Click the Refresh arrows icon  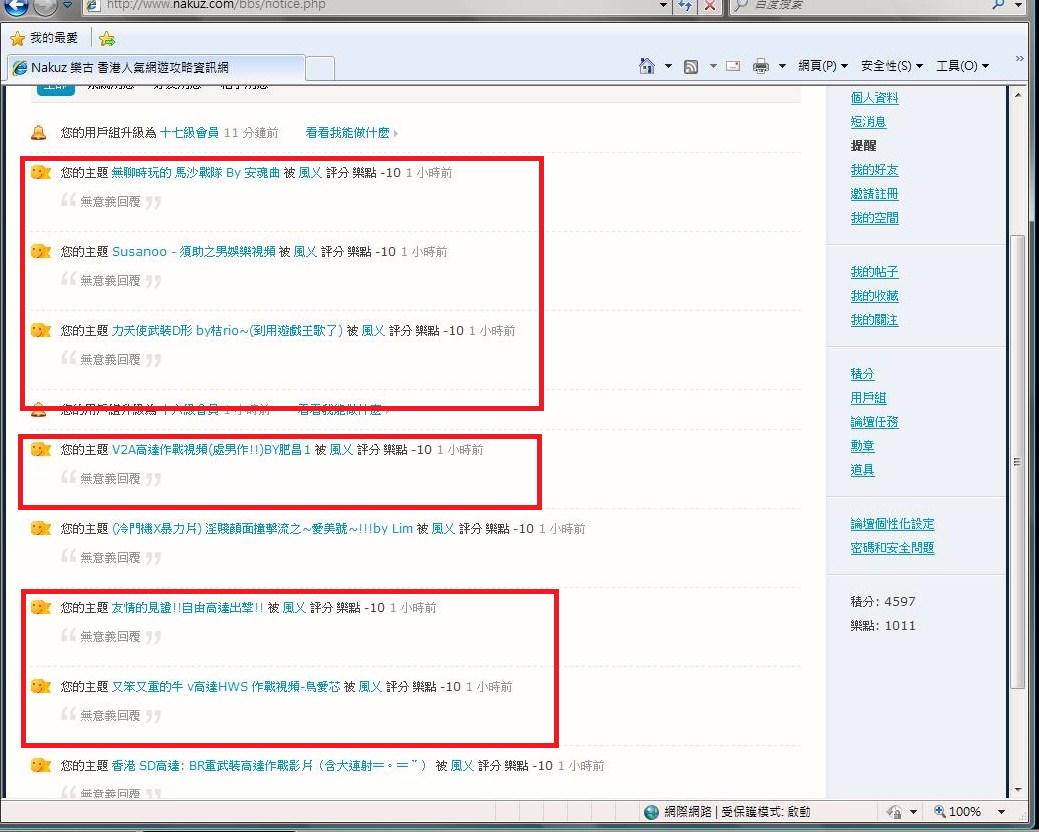[x=685, y=5]
